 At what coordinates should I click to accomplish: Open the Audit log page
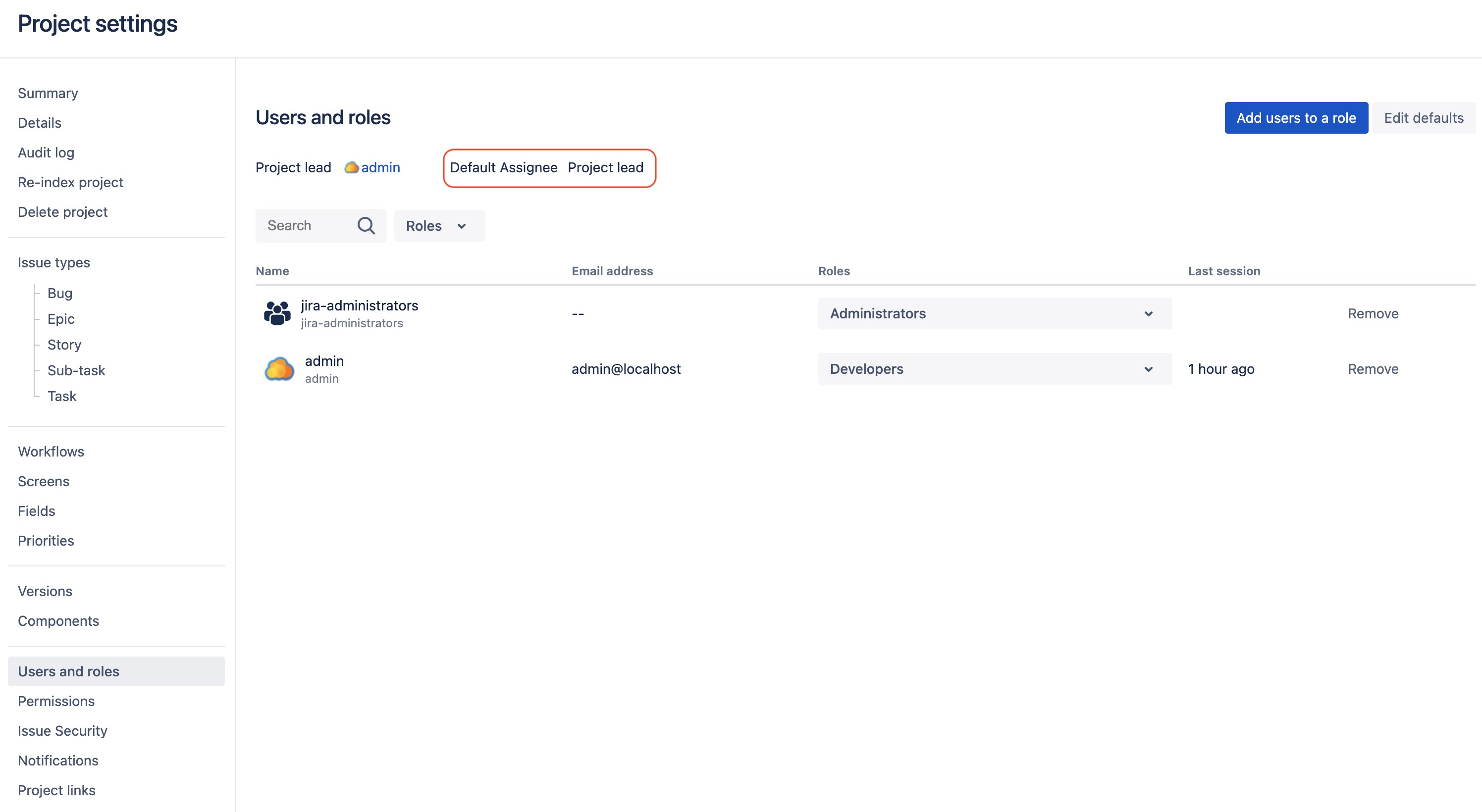tap(46, 152)
